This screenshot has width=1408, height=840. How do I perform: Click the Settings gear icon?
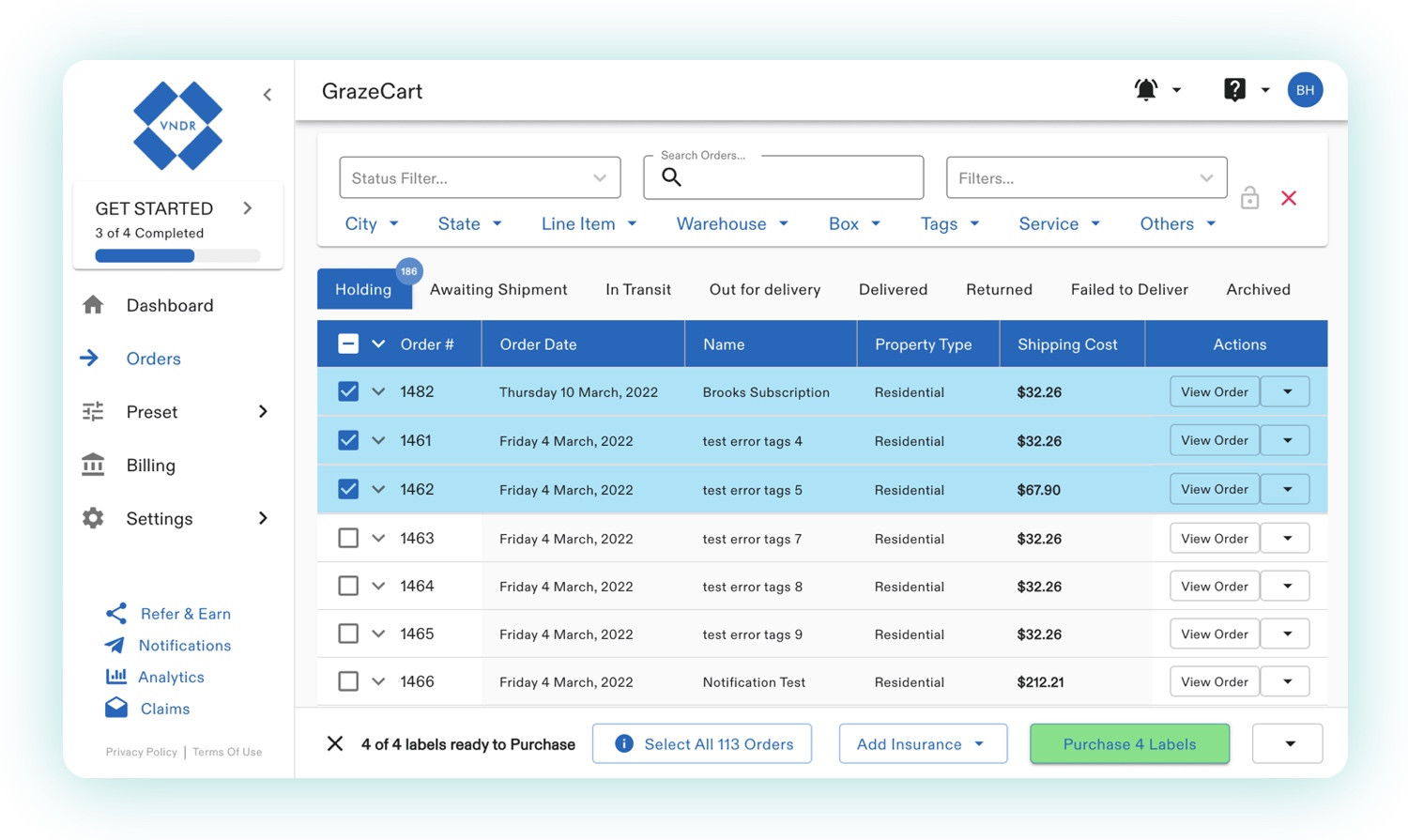pos(93,518)
